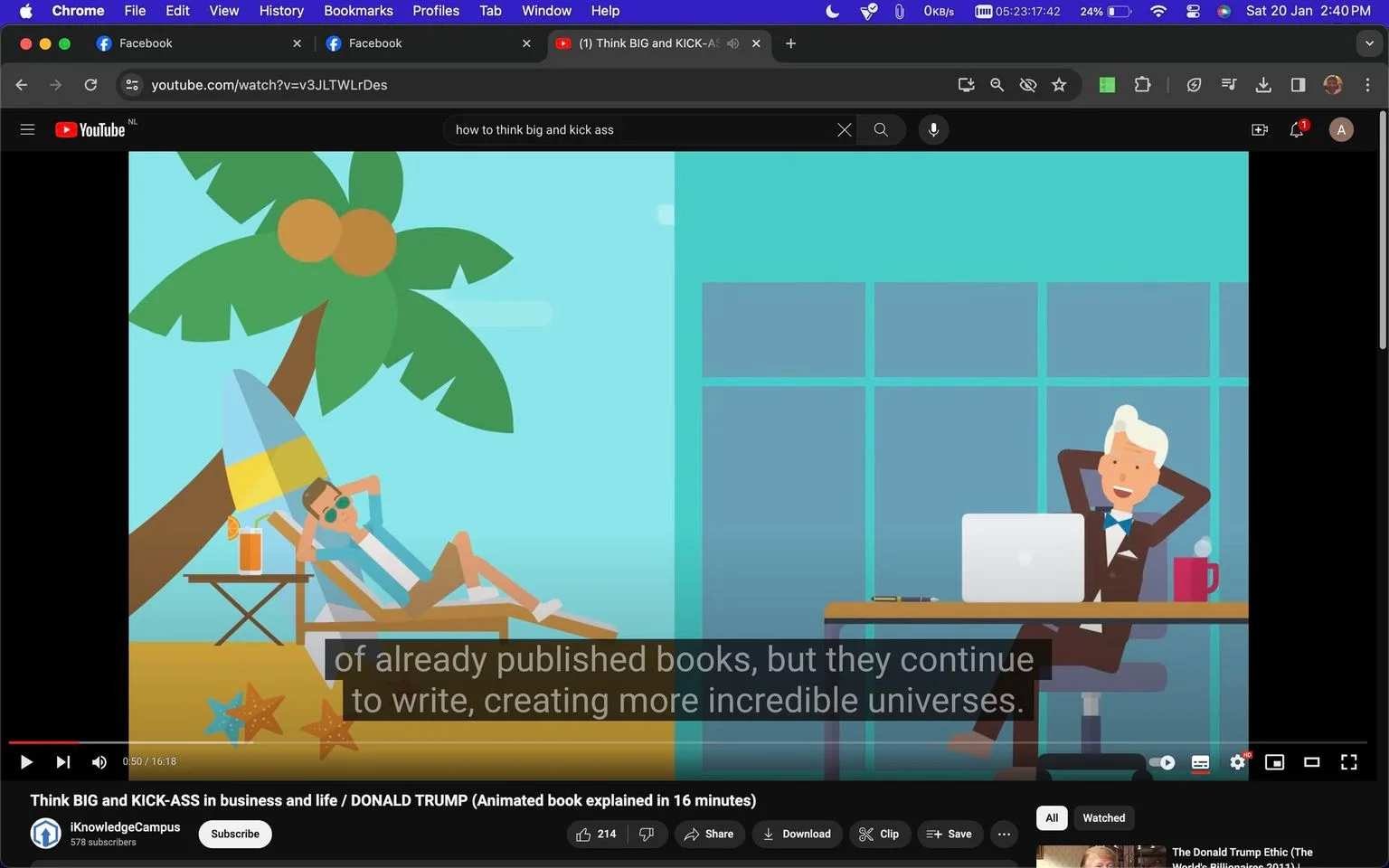Toggle subtitles with the closed captions button
Screen dimensions: 1389x868
1200,762
